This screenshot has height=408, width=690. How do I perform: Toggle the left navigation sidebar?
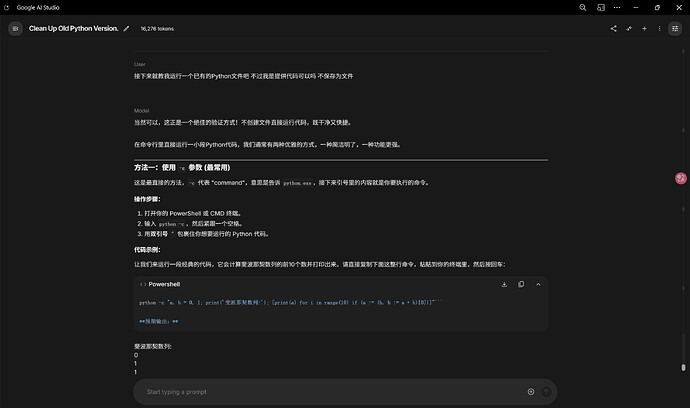point(15,29)
